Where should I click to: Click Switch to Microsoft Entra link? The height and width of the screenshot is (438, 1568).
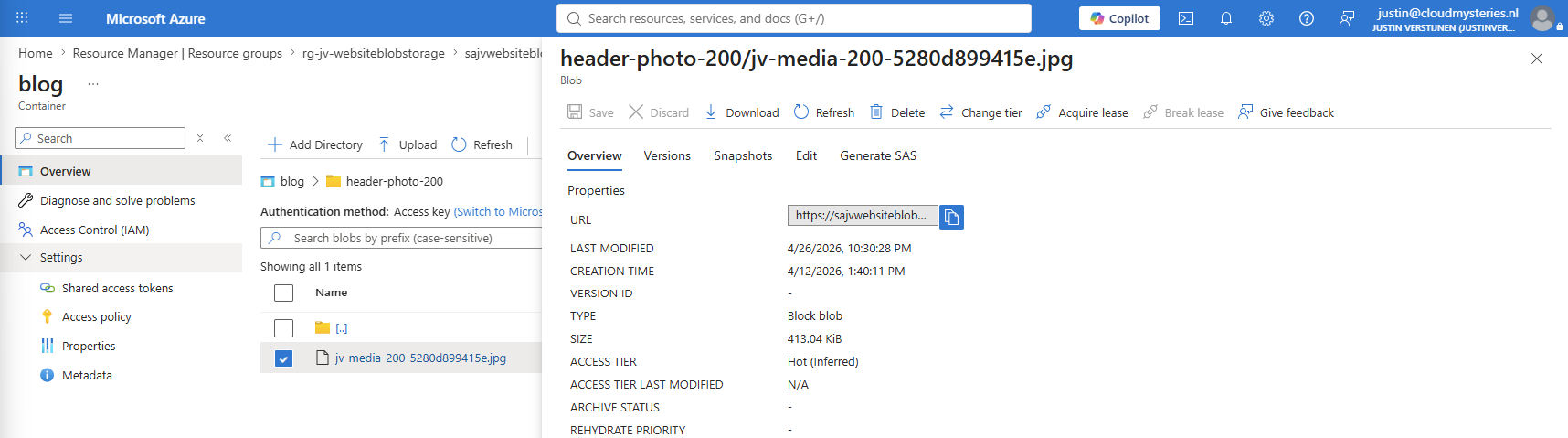tap(498, 211)
